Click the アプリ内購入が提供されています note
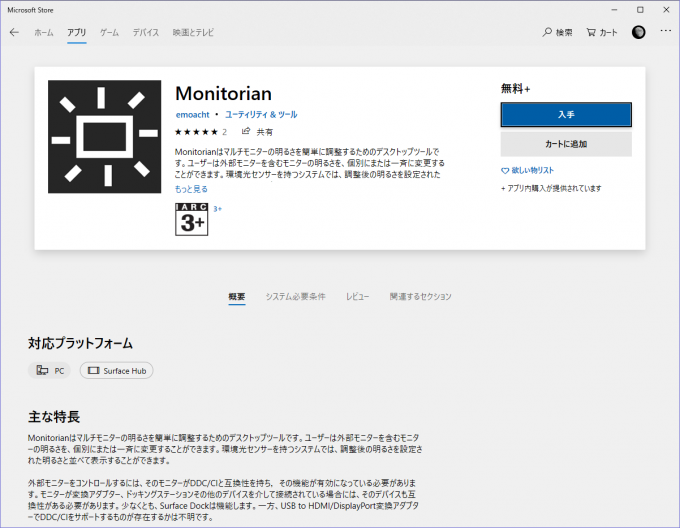Viewport: 680px width, 528px height. (551, 189)
